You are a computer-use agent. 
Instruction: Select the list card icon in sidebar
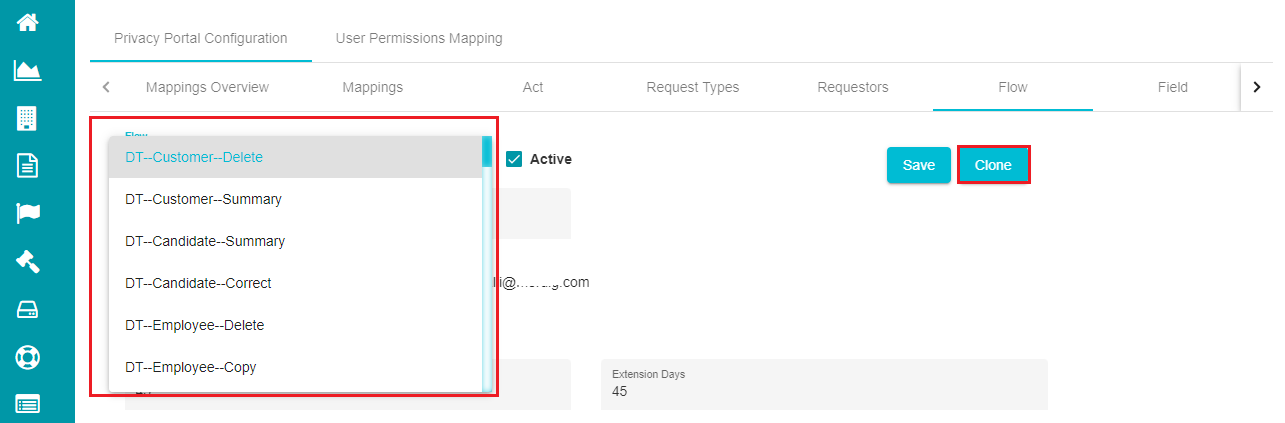pos(28,404)
